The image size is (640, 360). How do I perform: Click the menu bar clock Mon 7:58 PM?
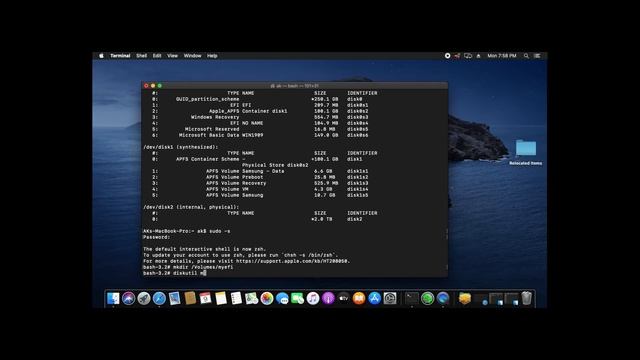(x=502, y=56)
